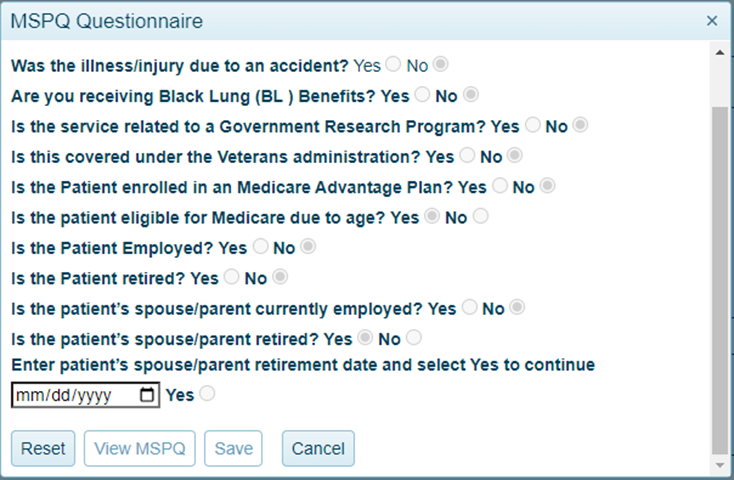
Task: Select Yes for Medicare Advantage Plan enrollment
Action: tap(499, 186)
